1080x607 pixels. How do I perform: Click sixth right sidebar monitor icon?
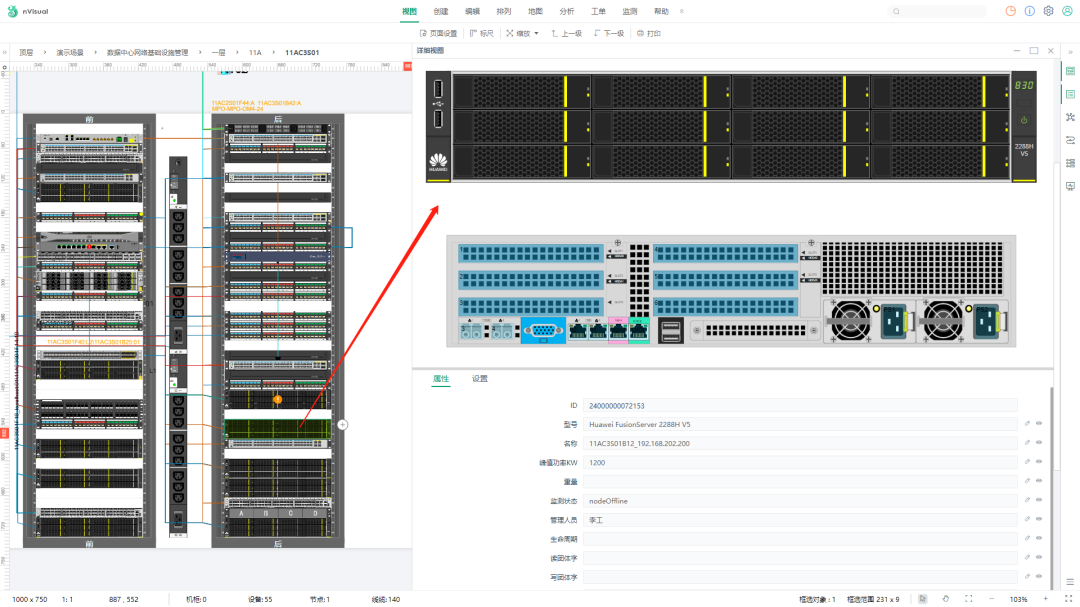click(1070, 186)
